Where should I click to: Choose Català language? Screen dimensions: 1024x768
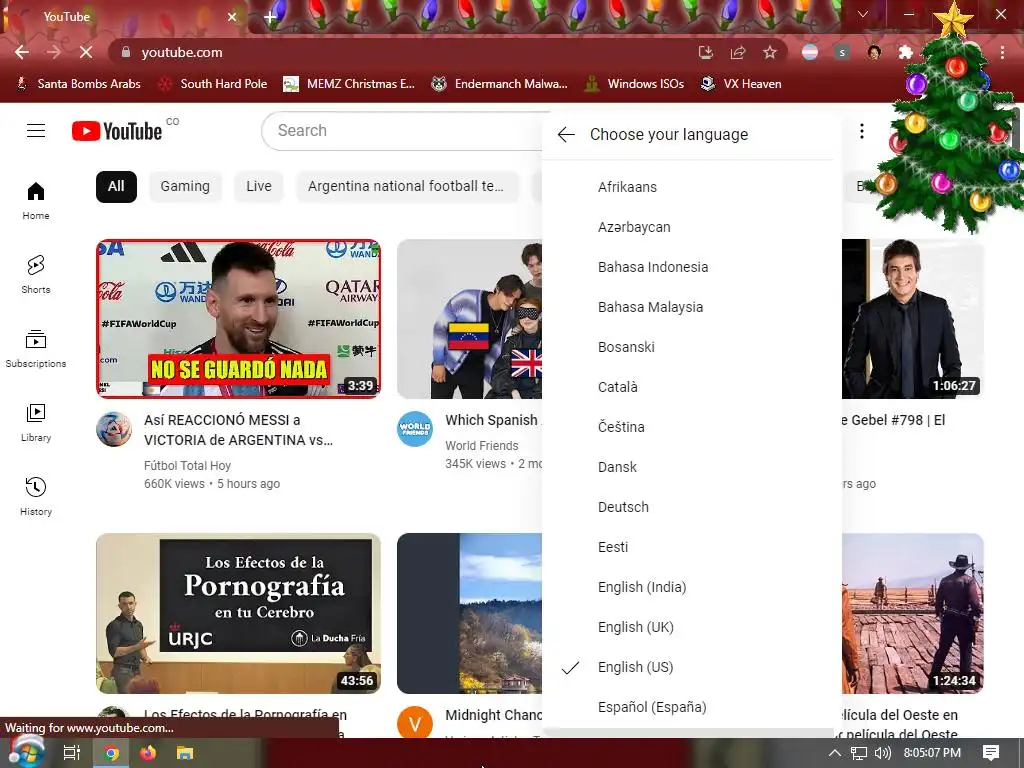(x=692, y=387)
